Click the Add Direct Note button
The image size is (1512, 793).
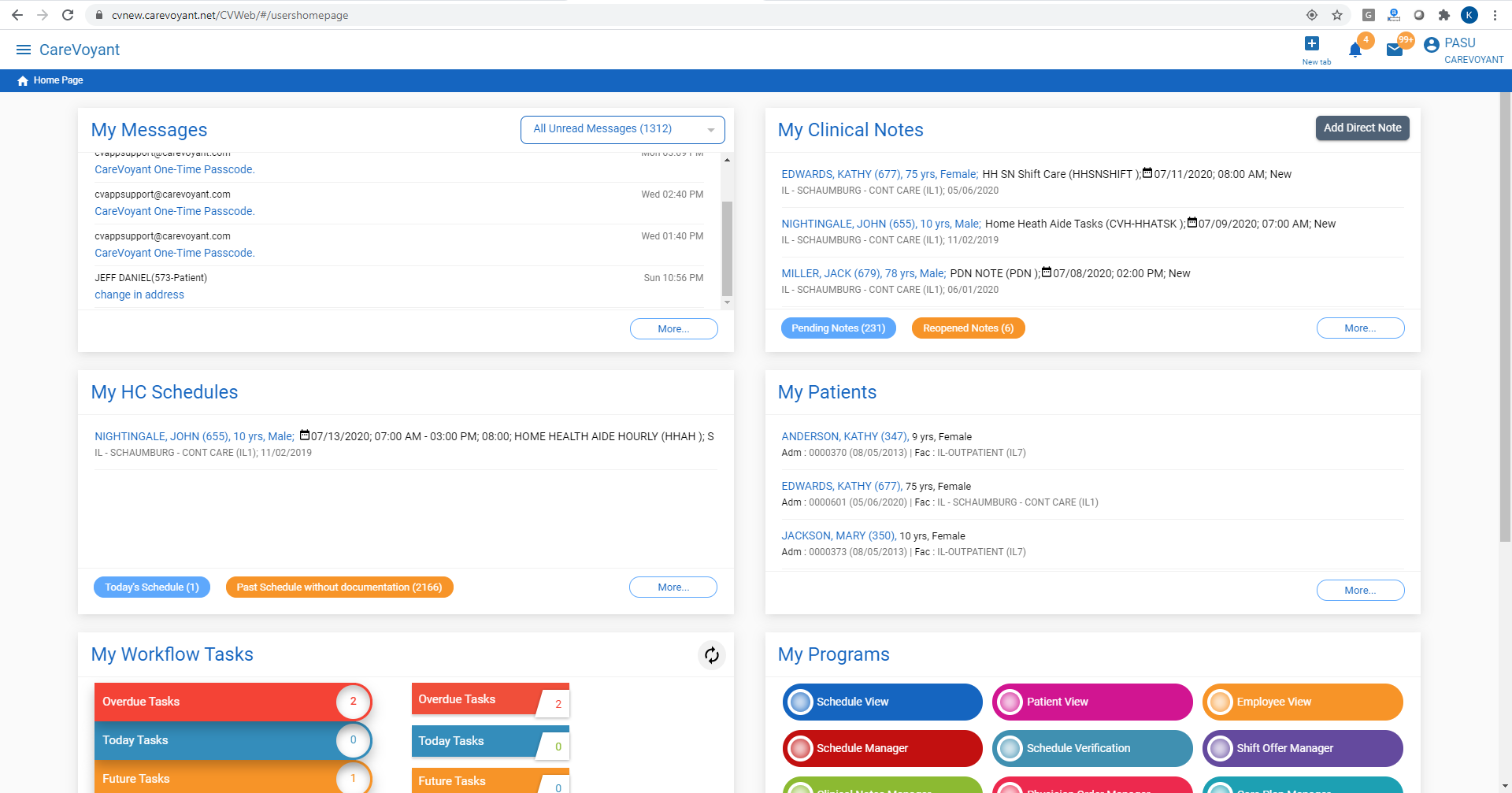pos(1362,128)
